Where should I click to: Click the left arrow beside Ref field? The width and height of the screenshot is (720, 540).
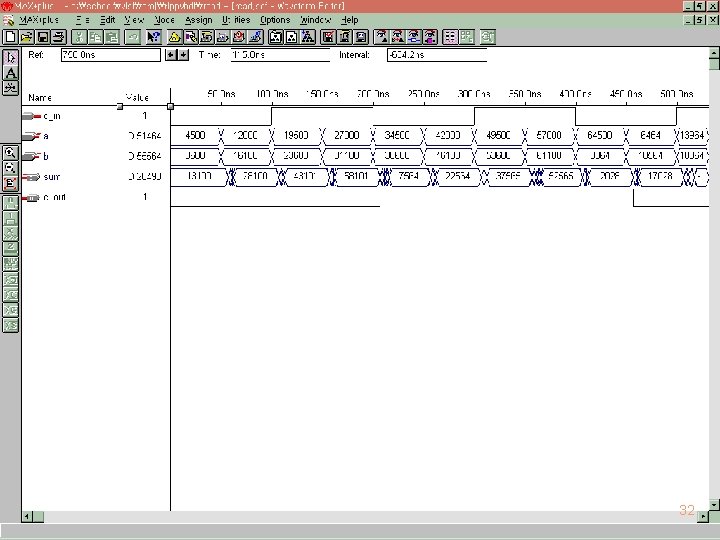tap(171, 55)
